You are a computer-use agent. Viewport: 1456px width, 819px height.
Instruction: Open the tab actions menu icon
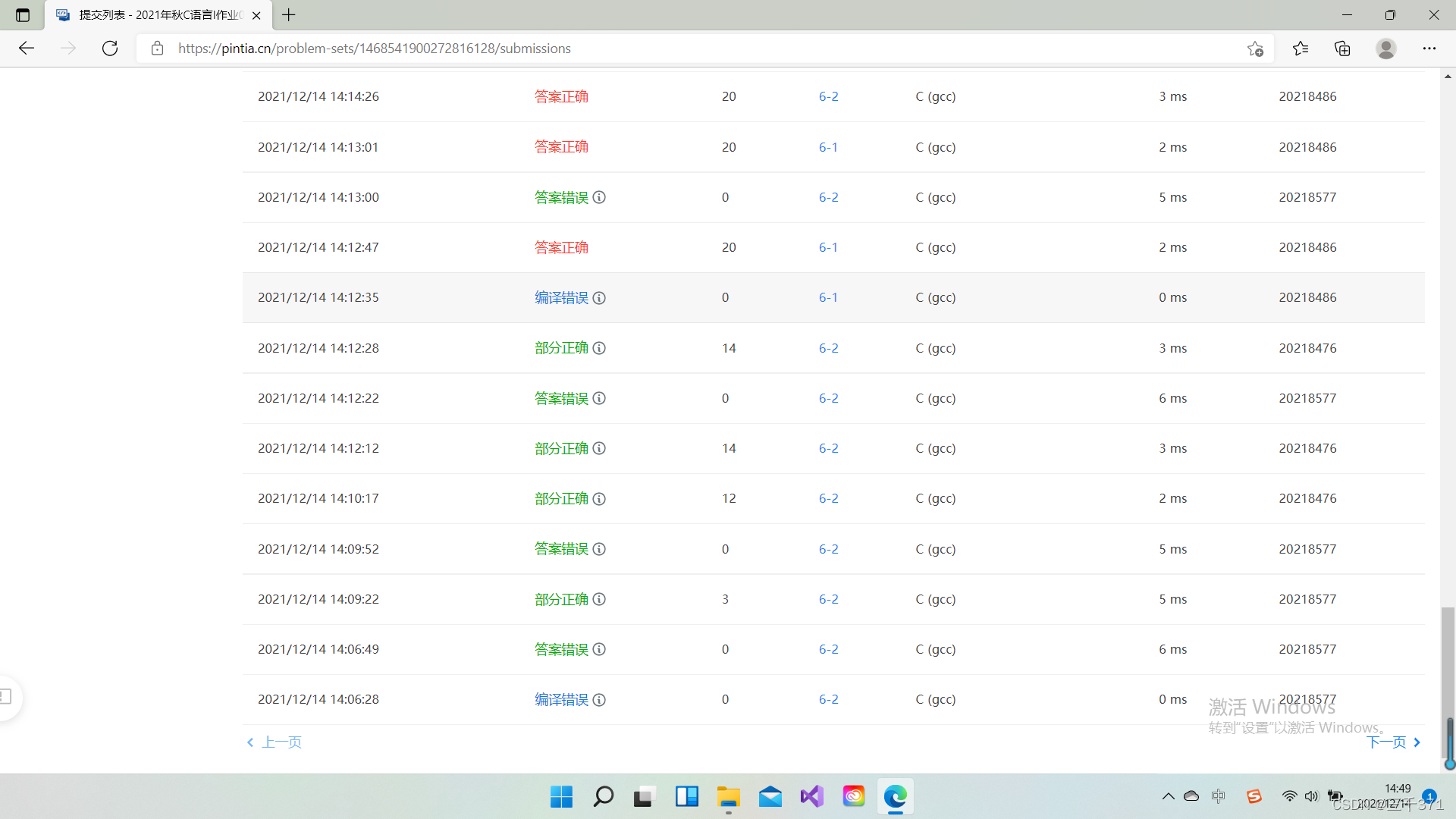tap(23, 15)
